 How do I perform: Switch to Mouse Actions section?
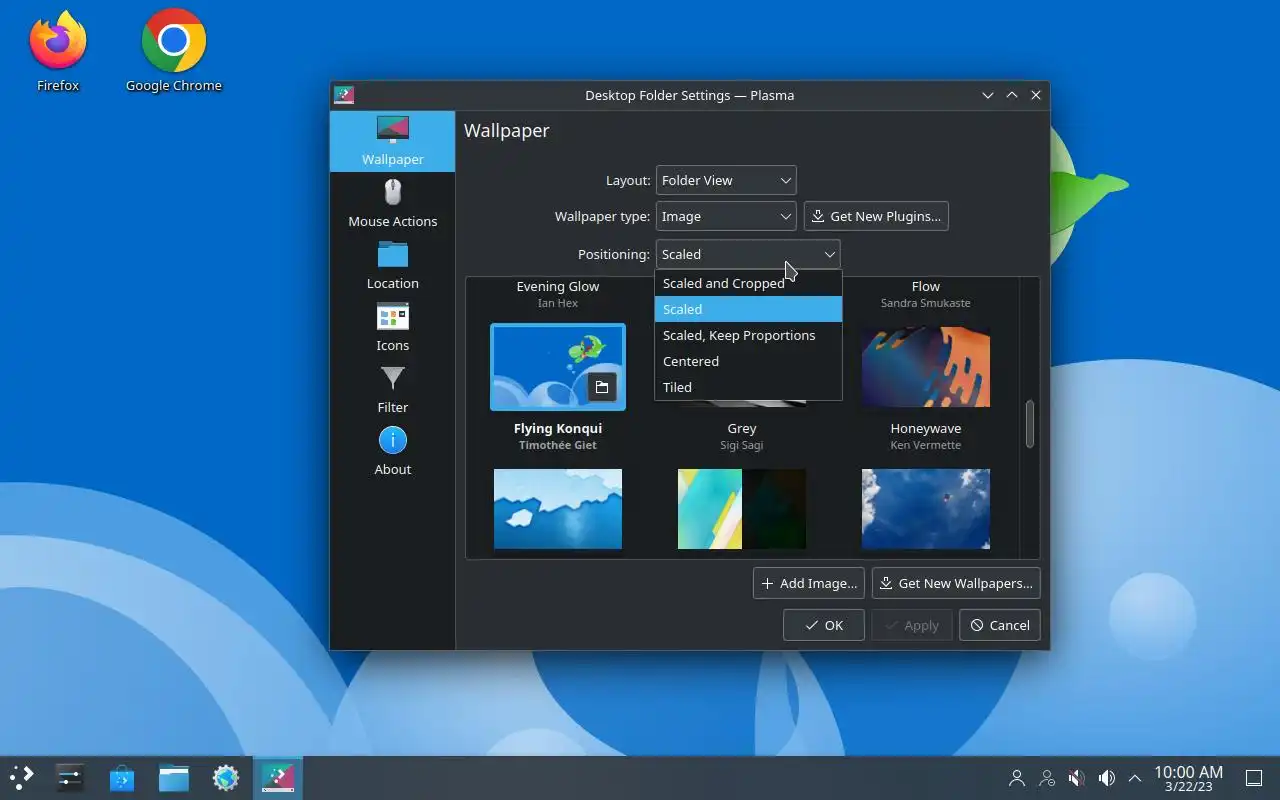pos(392,203)
